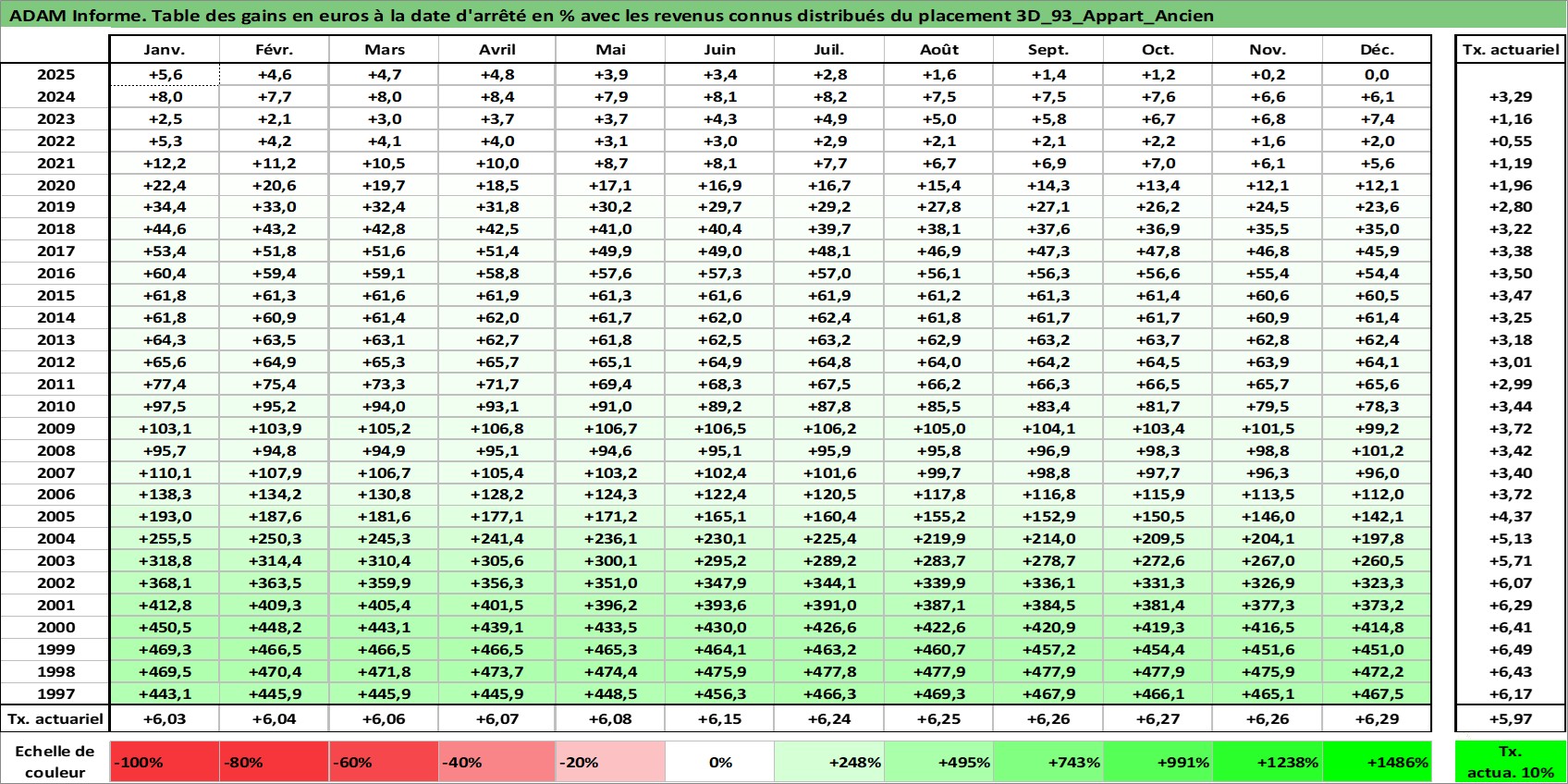Screen dimensions: 1568x784
Task: Click the 2022 actuarial rate '+0,55'
Action: coord(1511,141)
